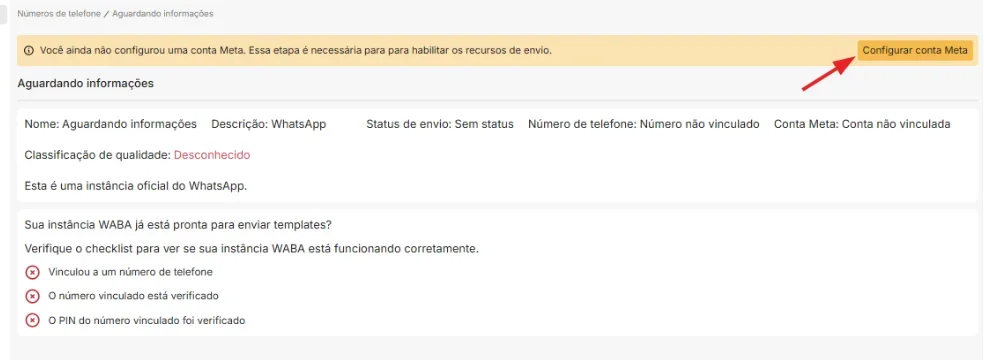Click Número de telefone: Número não vinculado
Image resolution: width=984 pixels, height=360 pixels.
(644, 124)
